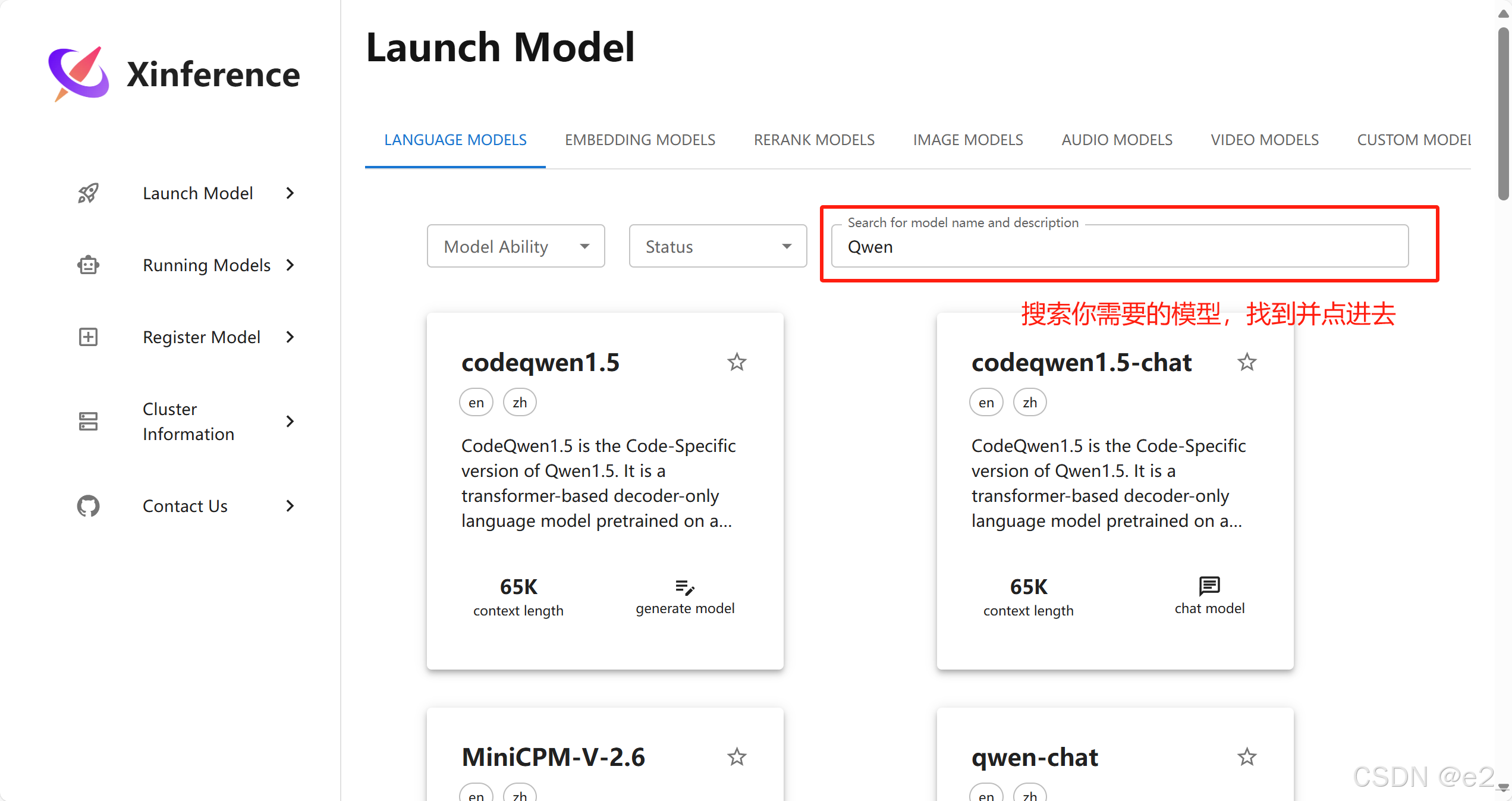This screenshot has height=801, width=1512.
Task: Click the model search field containing Qwen
Action: (x=1119, y=247)
